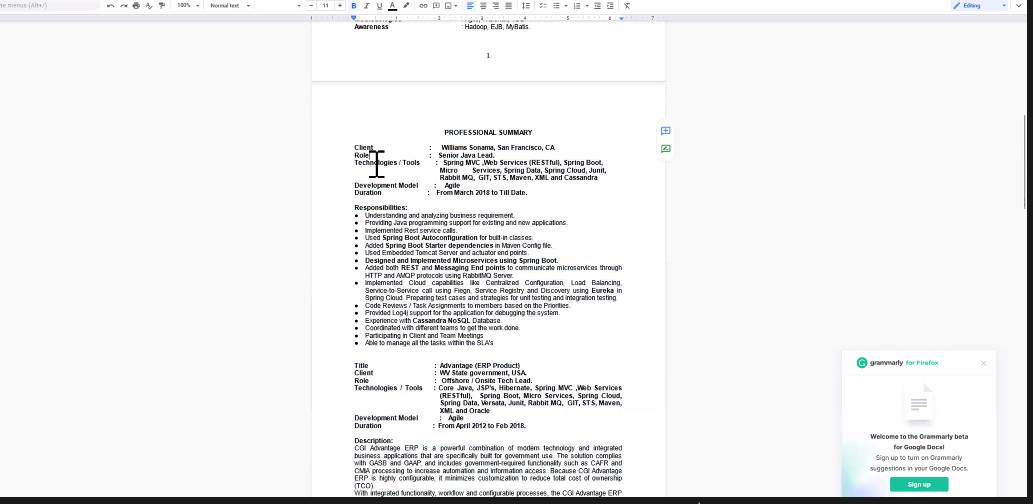1033x504 pixels.
Task: Click 'Hadoop, EJB, MyBatis.' text
Action: click(497, 27)
